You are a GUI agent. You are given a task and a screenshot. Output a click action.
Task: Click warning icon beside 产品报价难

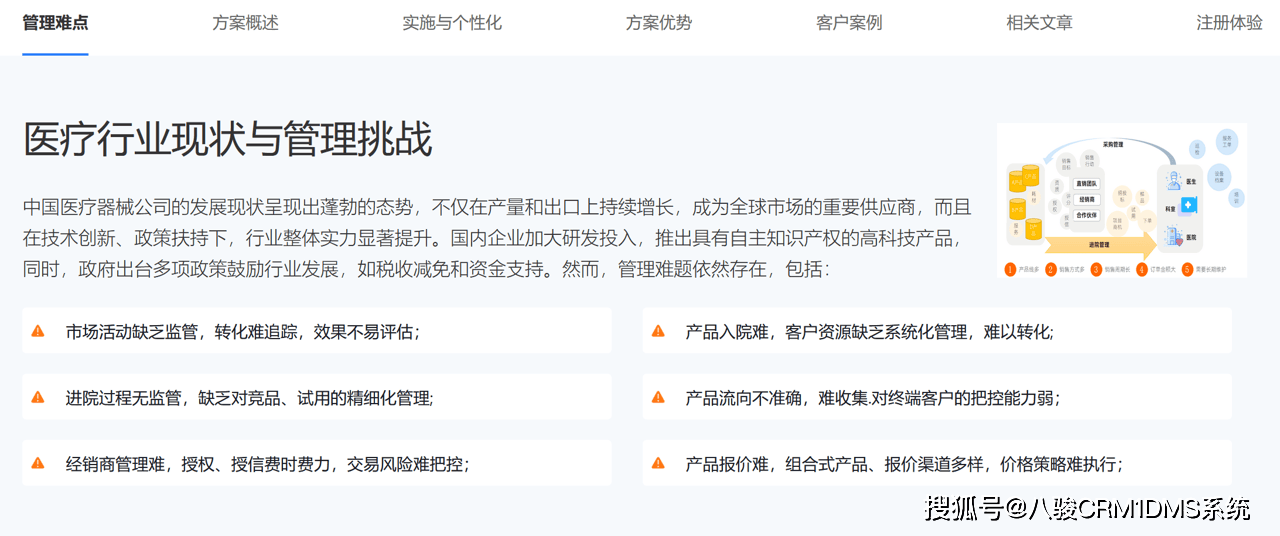coord(658,463)
